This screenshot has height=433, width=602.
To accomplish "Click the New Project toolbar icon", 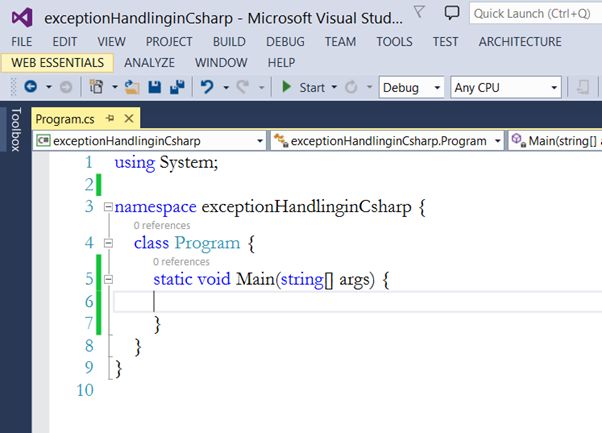I will pyautogui.click(x=96, y=87).
